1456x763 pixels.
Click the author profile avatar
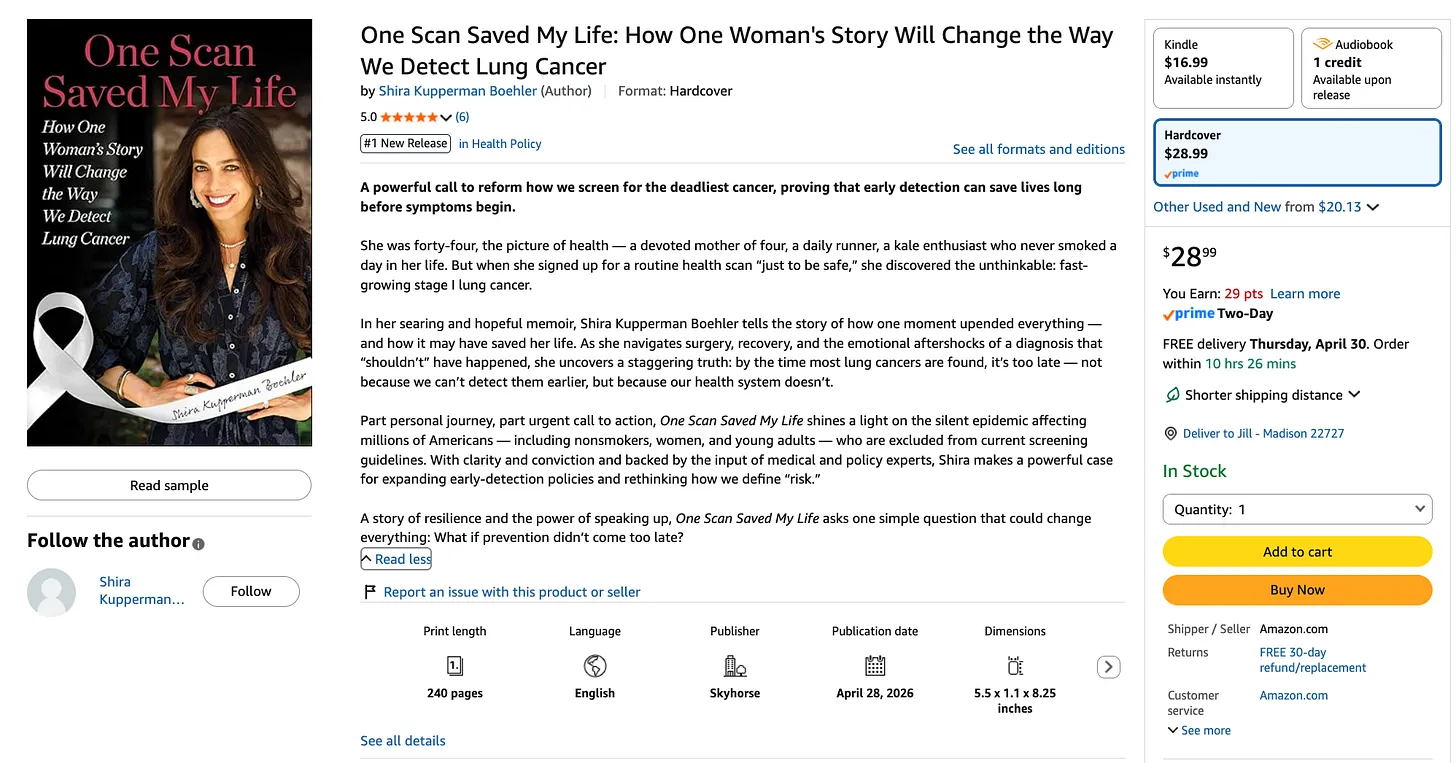[x=51, y=592]
